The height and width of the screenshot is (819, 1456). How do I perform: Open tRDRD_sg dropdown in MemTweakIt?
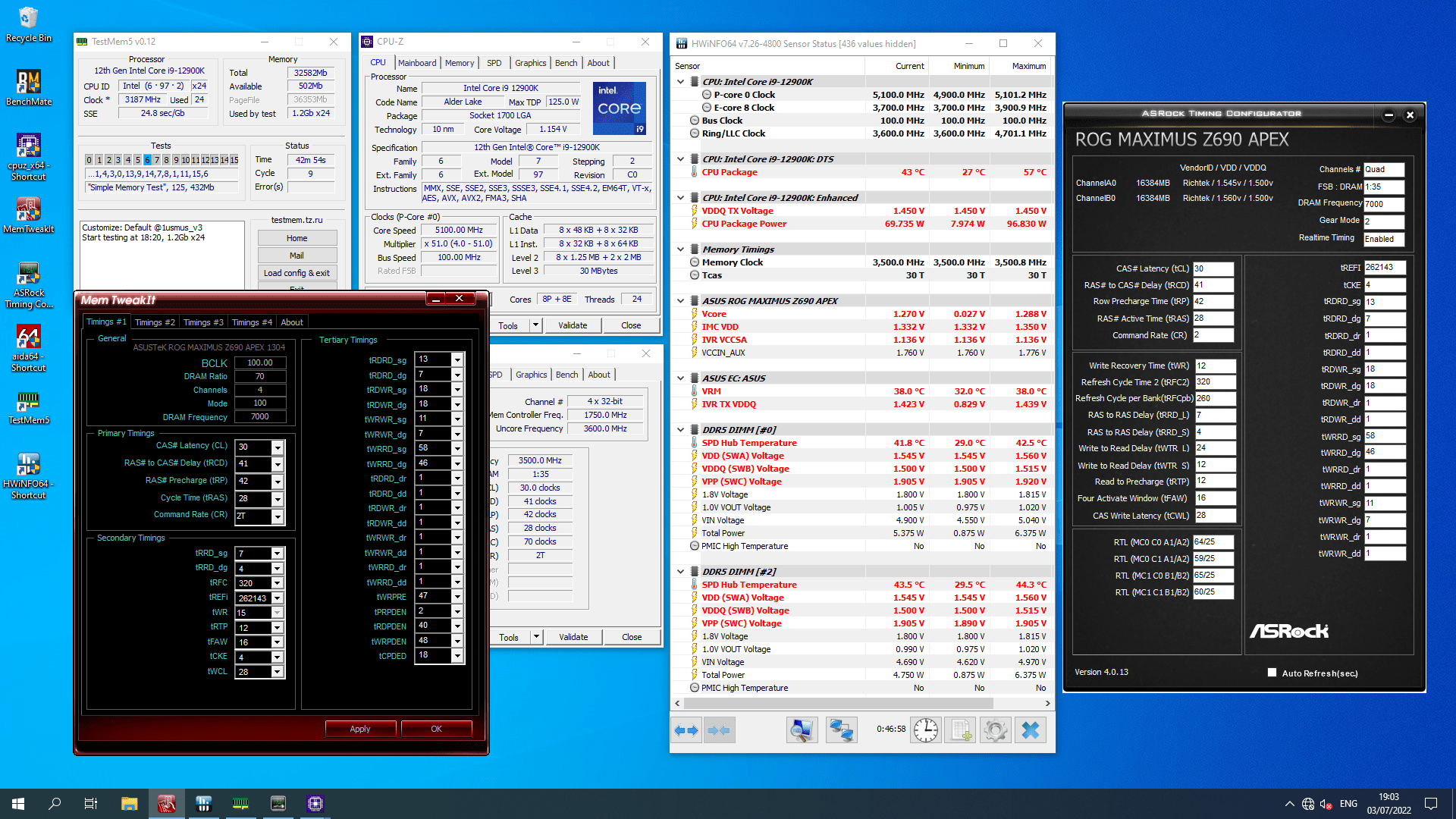(457, 360)
